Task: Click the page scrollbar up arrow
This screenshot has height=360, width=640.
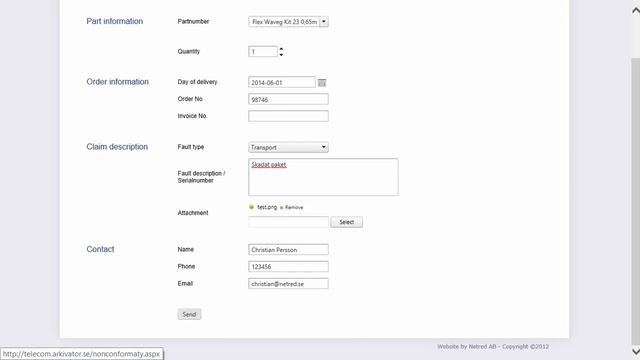Action: click(x=636, y=11)
